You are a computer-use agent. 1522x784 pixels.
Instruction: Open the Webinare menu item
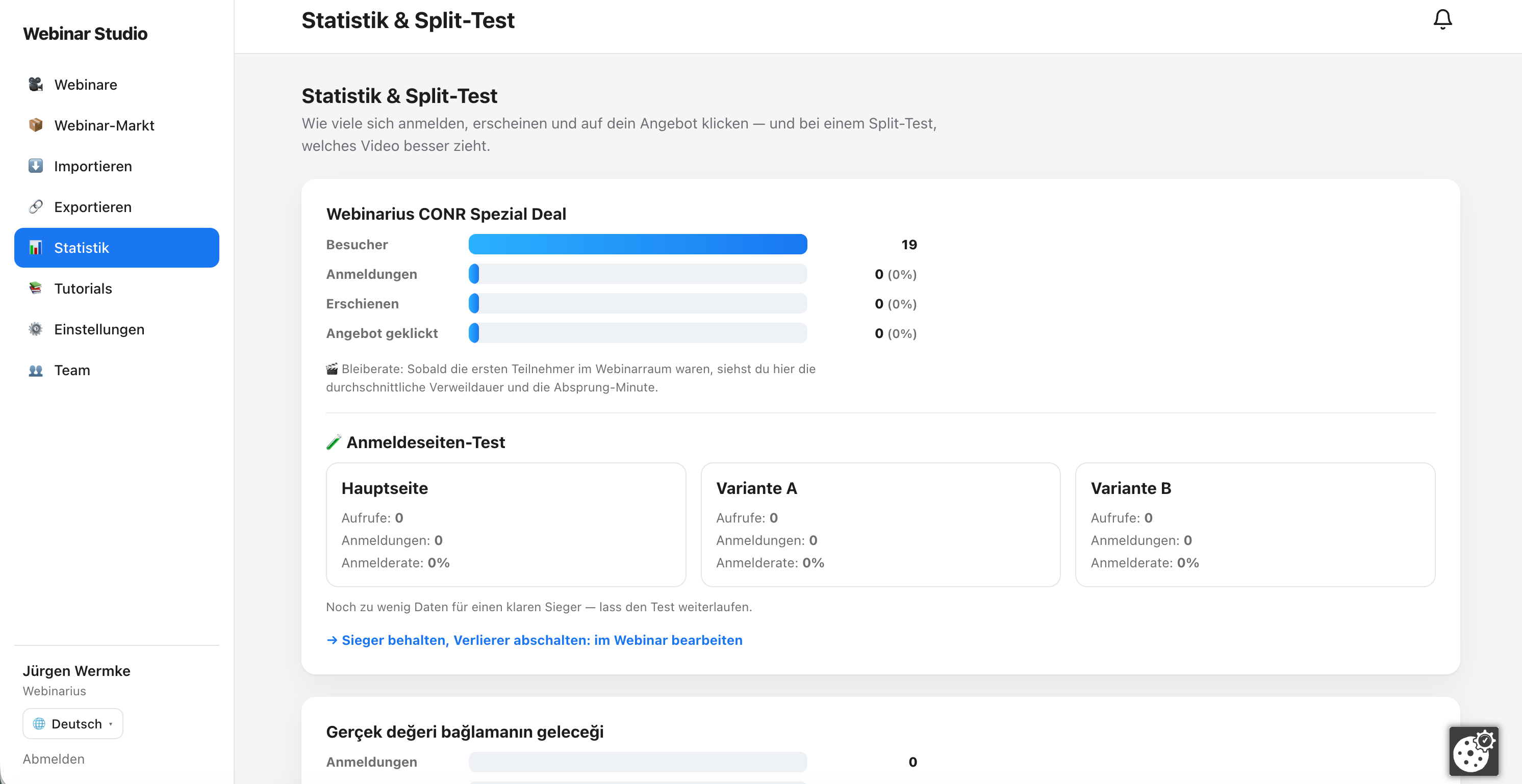(116, 85)
